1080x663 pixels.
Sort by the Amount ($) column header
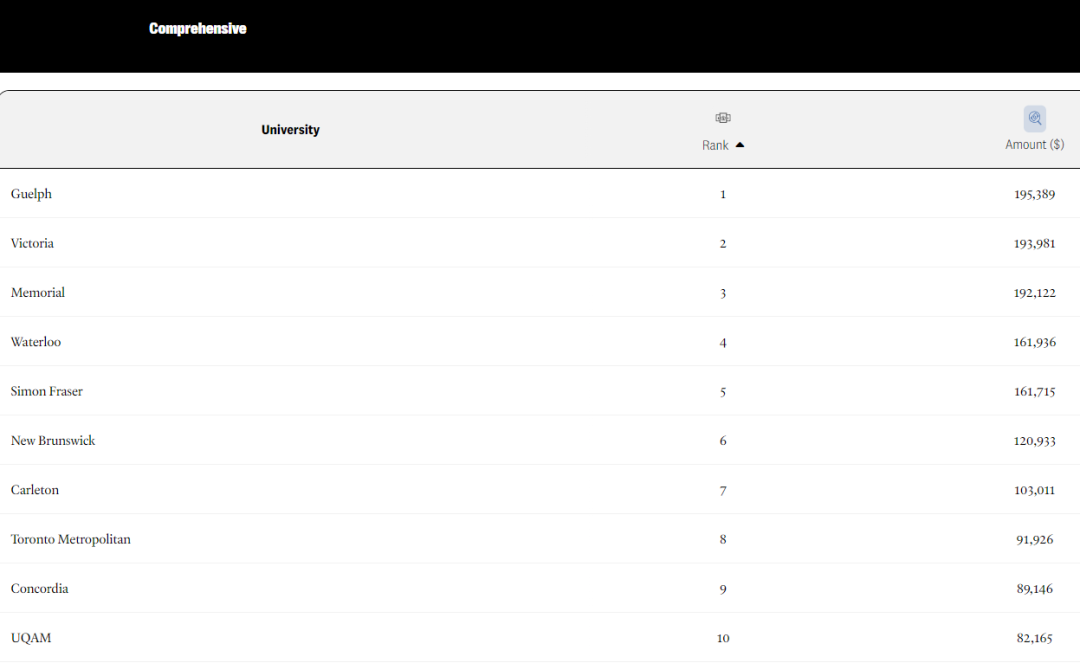1035,145
